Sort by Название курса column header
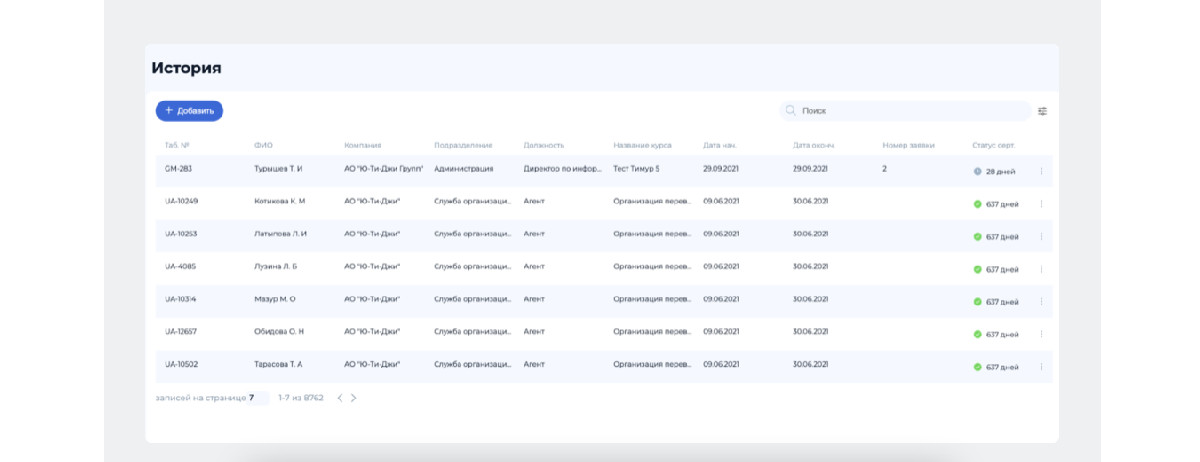The height and width of the screenshot is (462, 1200). click(x=642, y=145)
